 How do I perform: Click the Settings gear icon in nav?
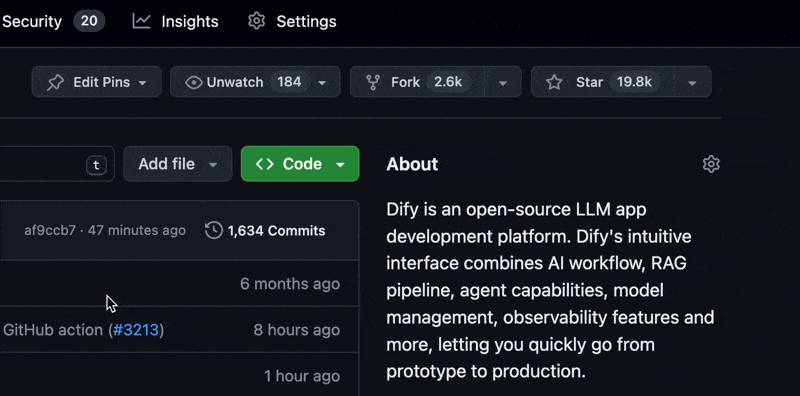(x=256, y=21)
